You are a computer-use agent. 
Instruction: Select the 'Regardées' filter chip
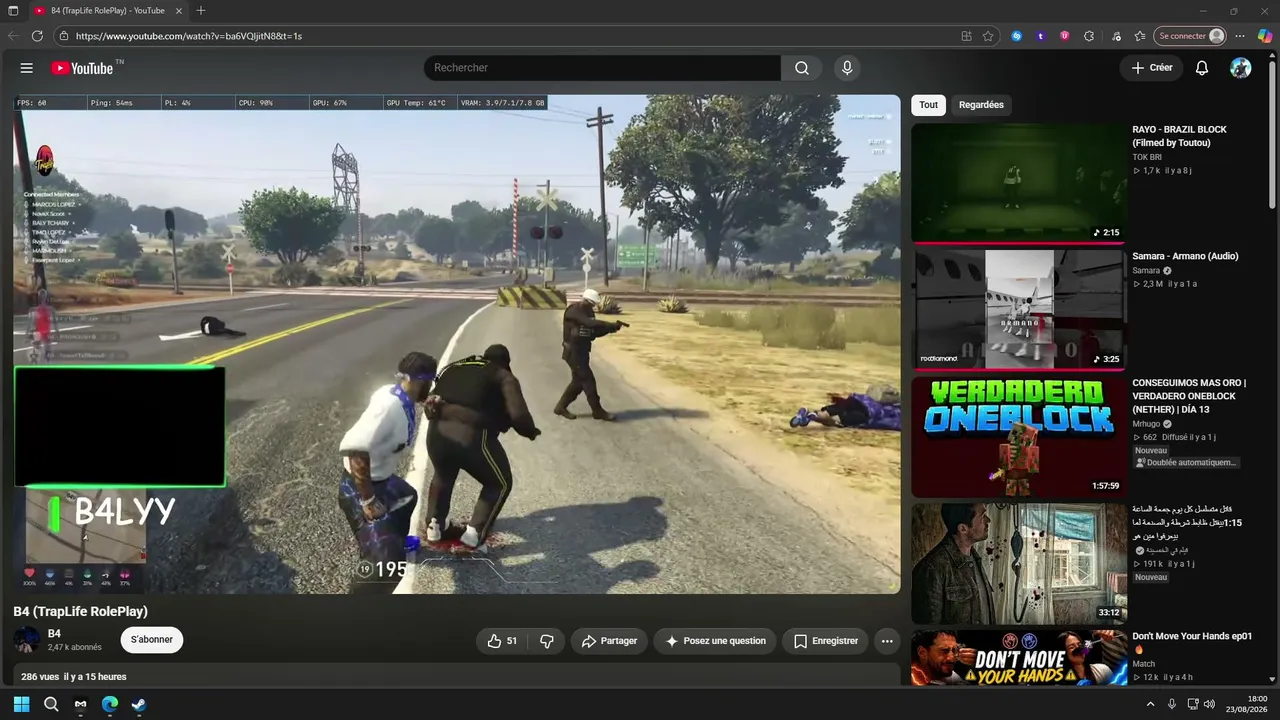pyautogui.click(x=981, y=105)
